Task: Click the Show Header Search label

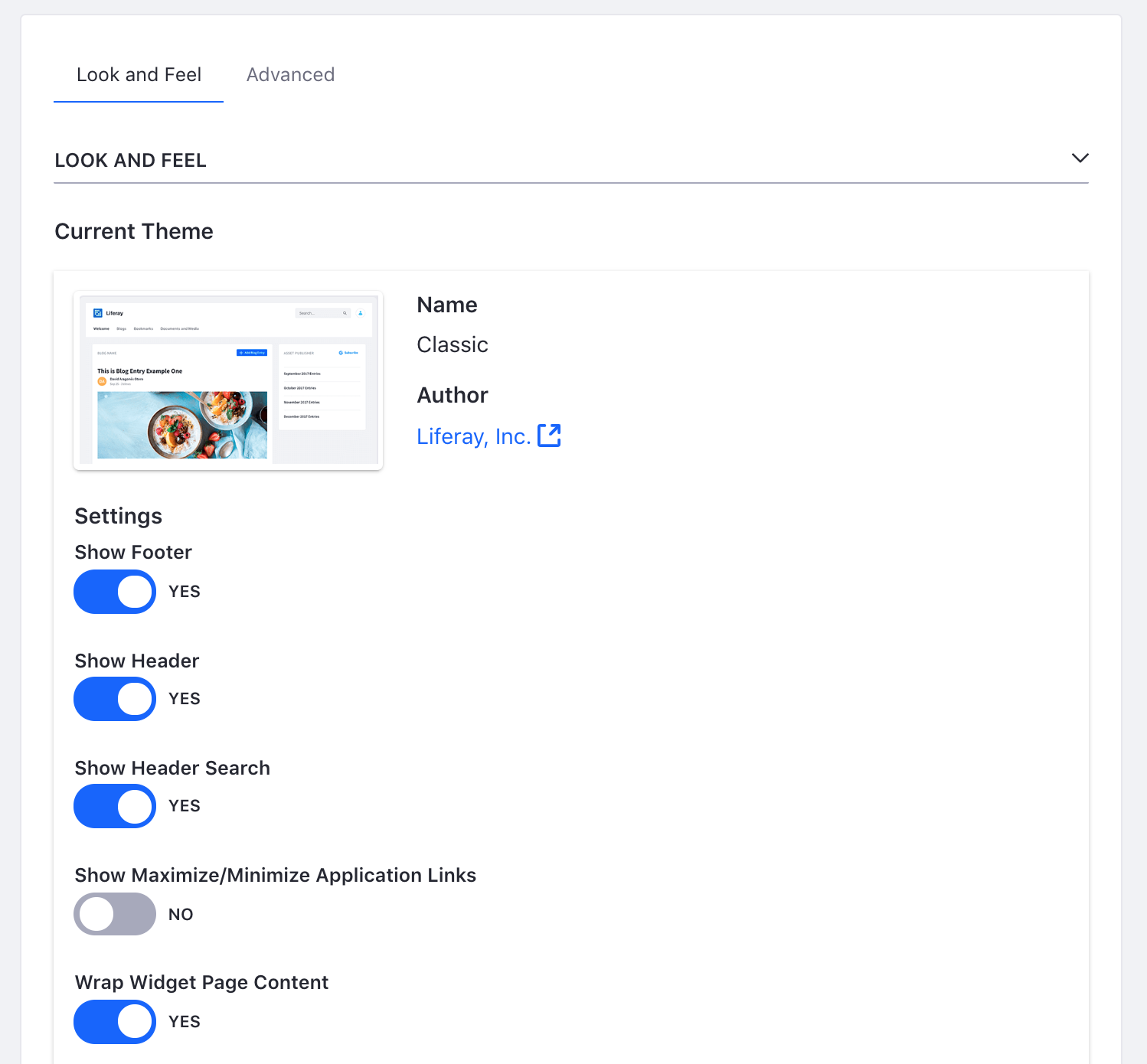Action: [x=172, y=769]
